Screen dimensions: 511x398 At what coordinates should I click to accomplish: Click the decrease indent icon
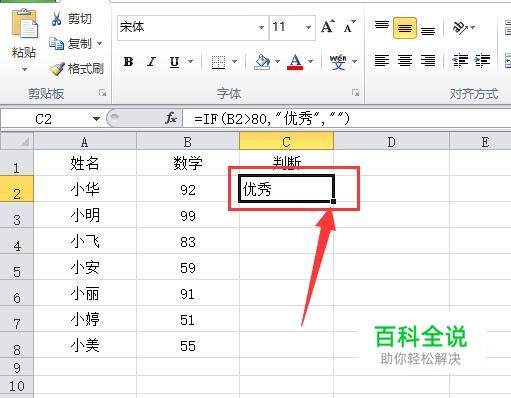coord(460,61)
